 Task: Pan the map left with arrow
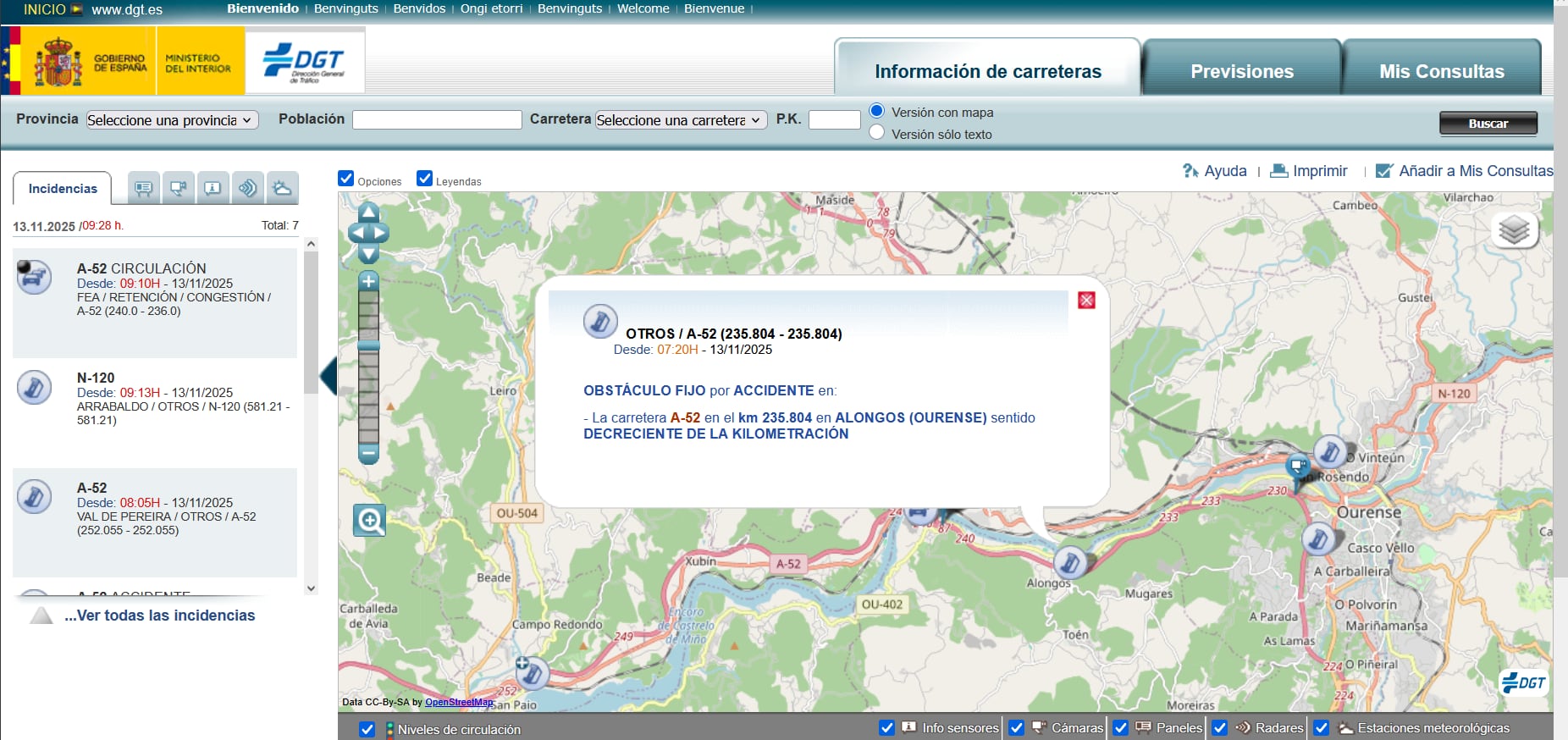[x=357, y=233]
